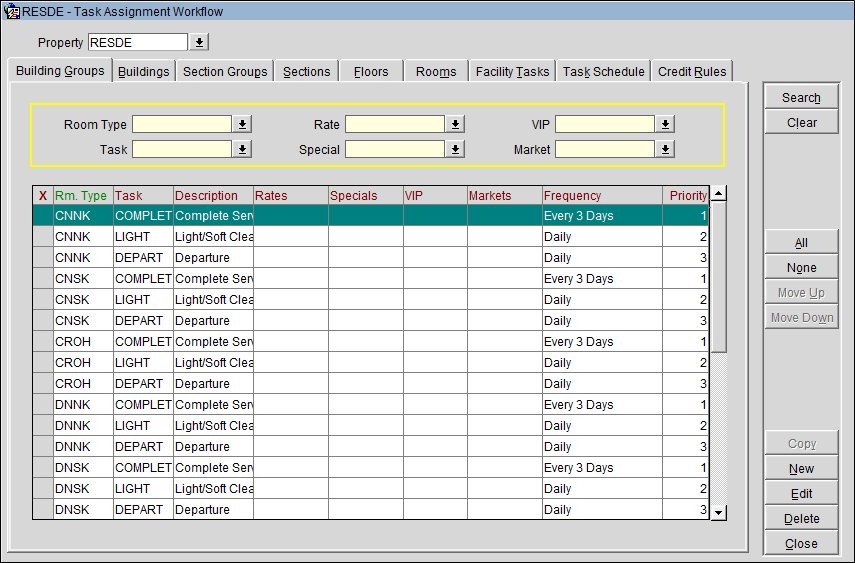
Task: Select all rows with All button
Action: (801, 243)
